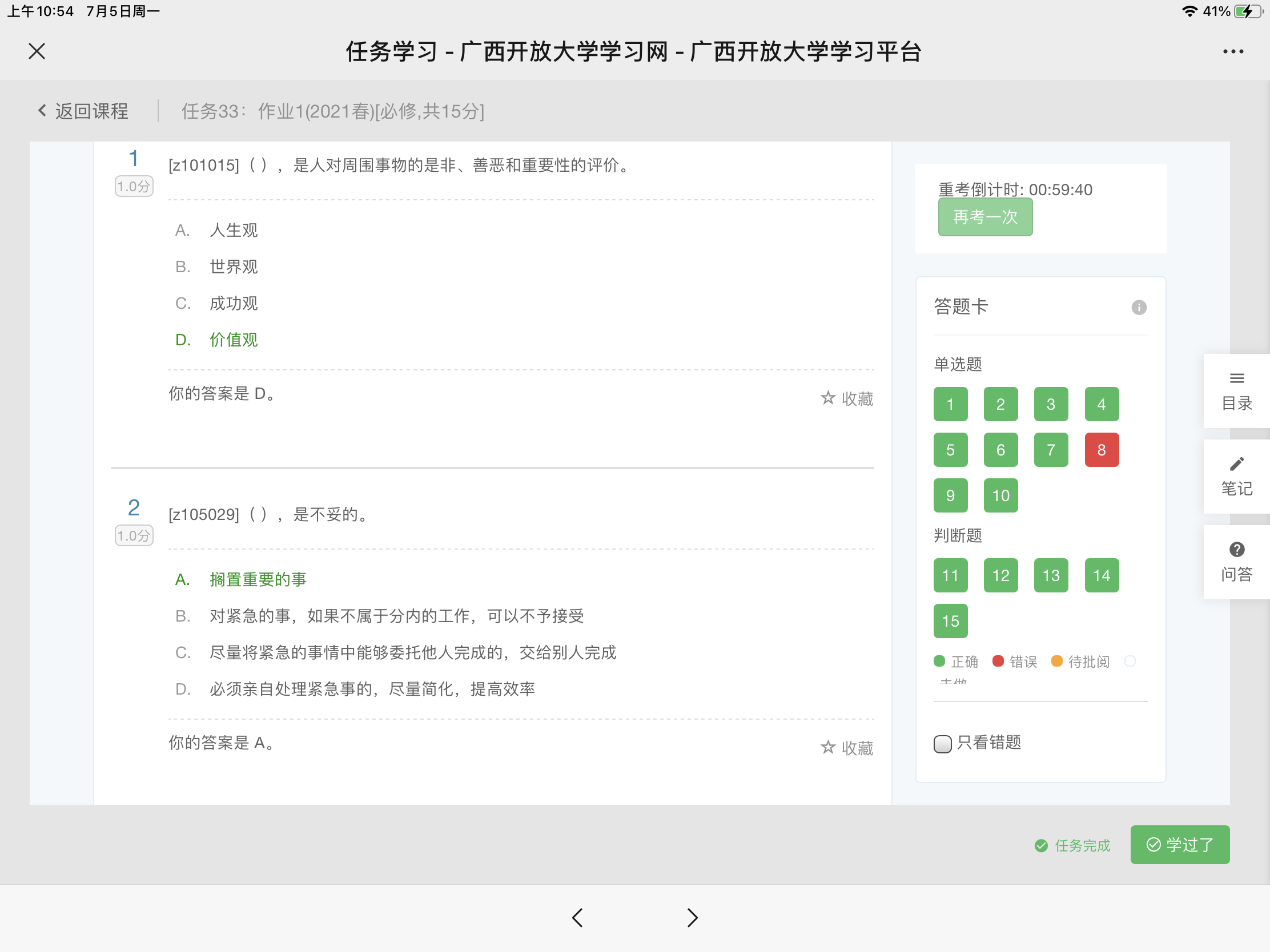Go to previous page with left arrow
Screen dimensions: 1270x952
point(577,917)
